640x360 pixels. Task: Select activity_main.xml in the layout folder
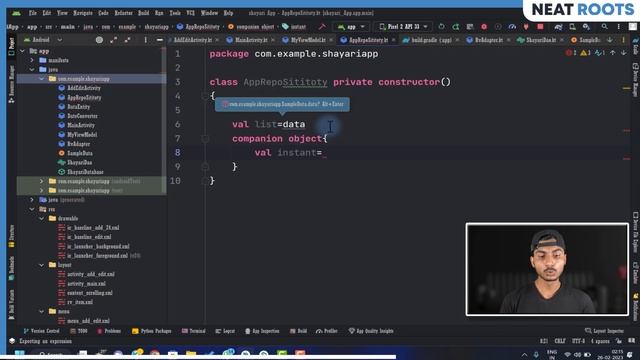click(x=86, y=284)
